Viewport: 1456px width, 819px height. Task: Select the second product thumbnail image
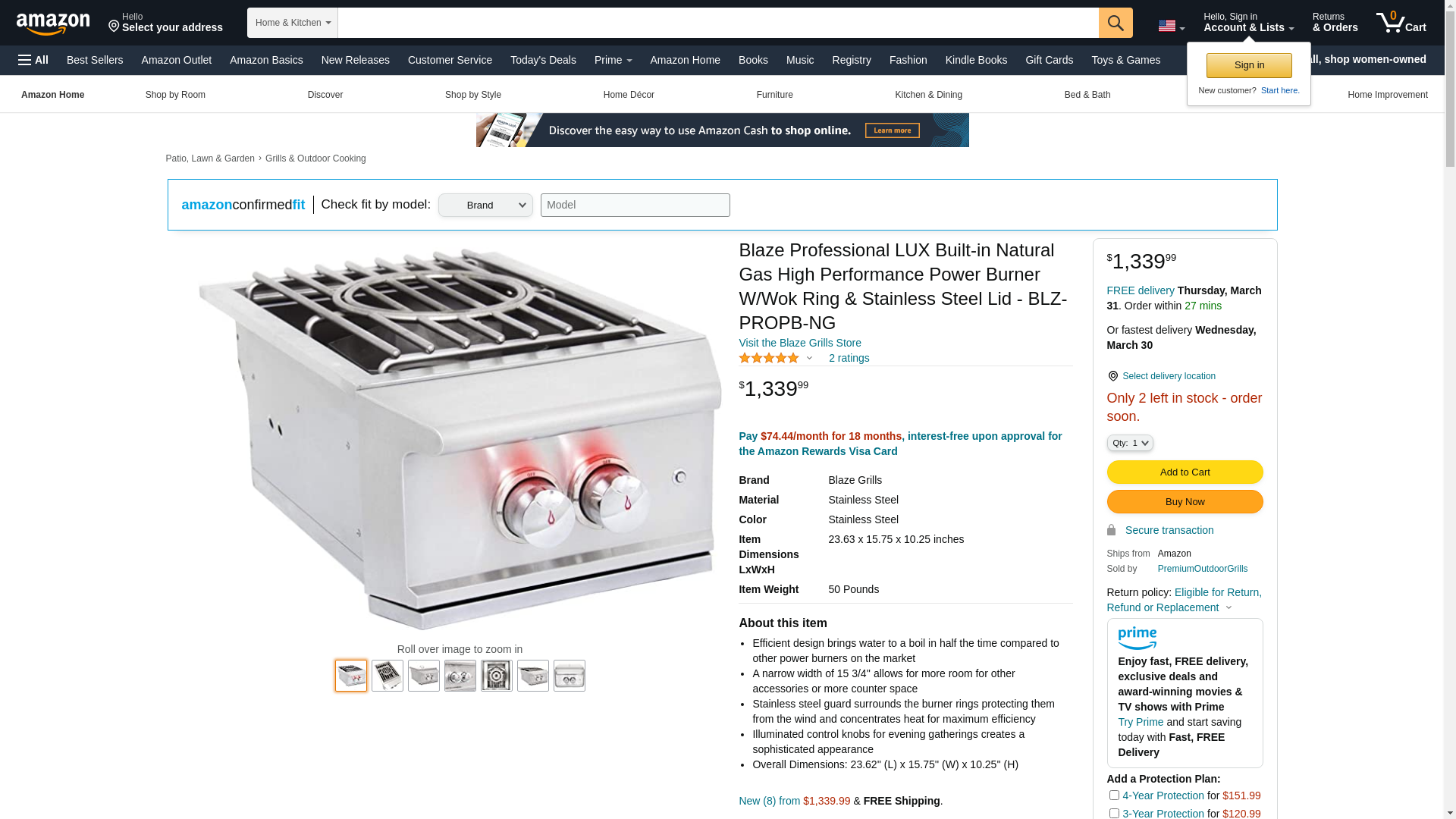coord(388,676)
